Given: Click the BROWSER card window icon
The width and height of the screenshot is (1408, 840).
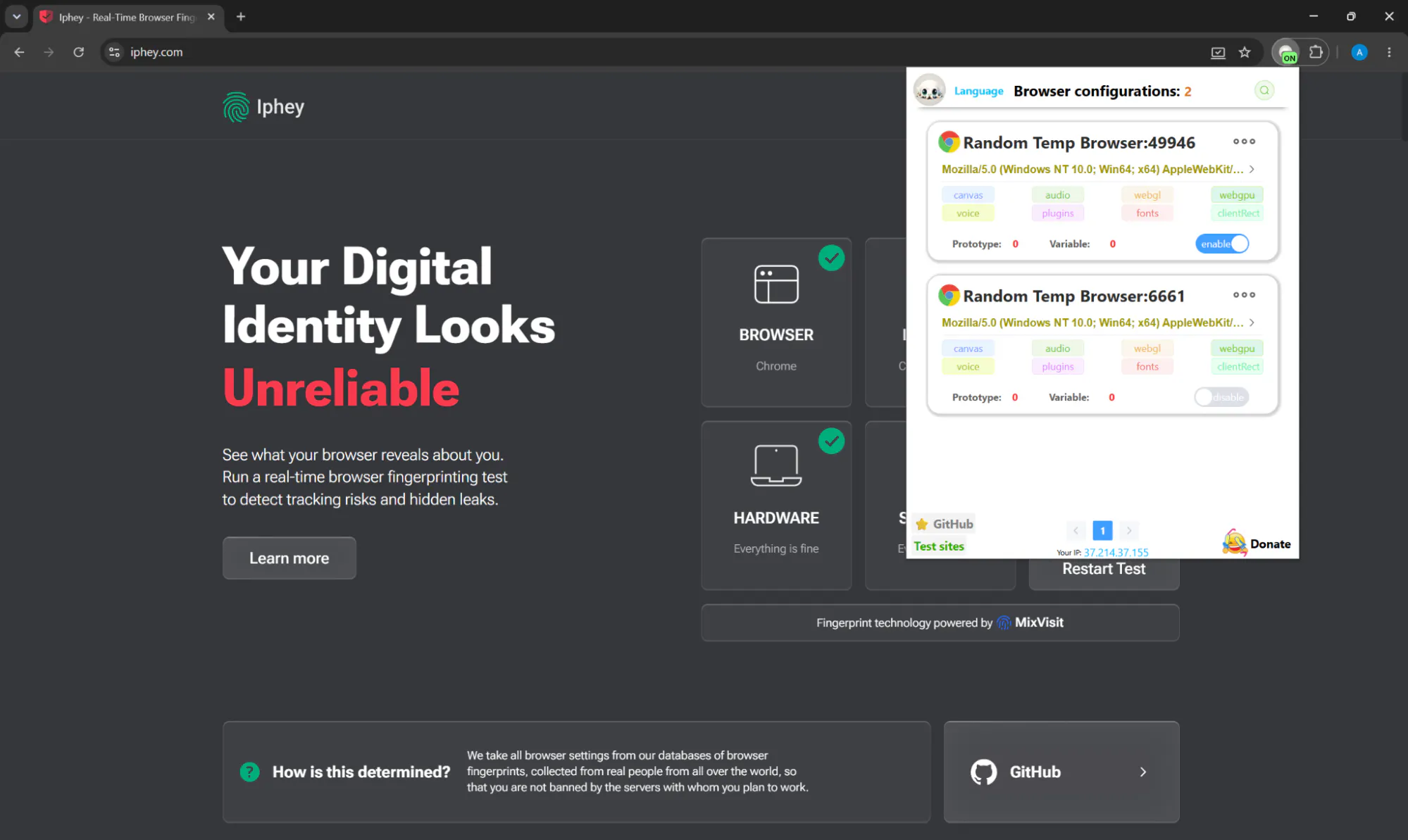Looking at the screenshot, I should 776,284.
